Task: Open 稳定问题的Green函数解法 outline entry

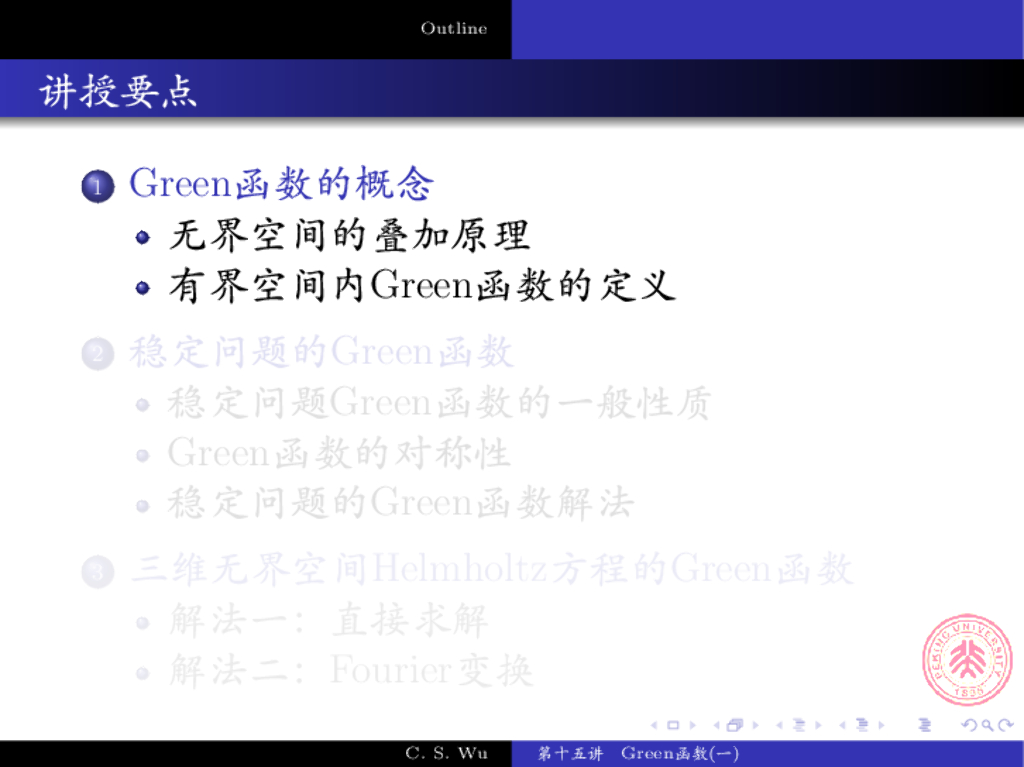Action: click(x=400, y=502)
